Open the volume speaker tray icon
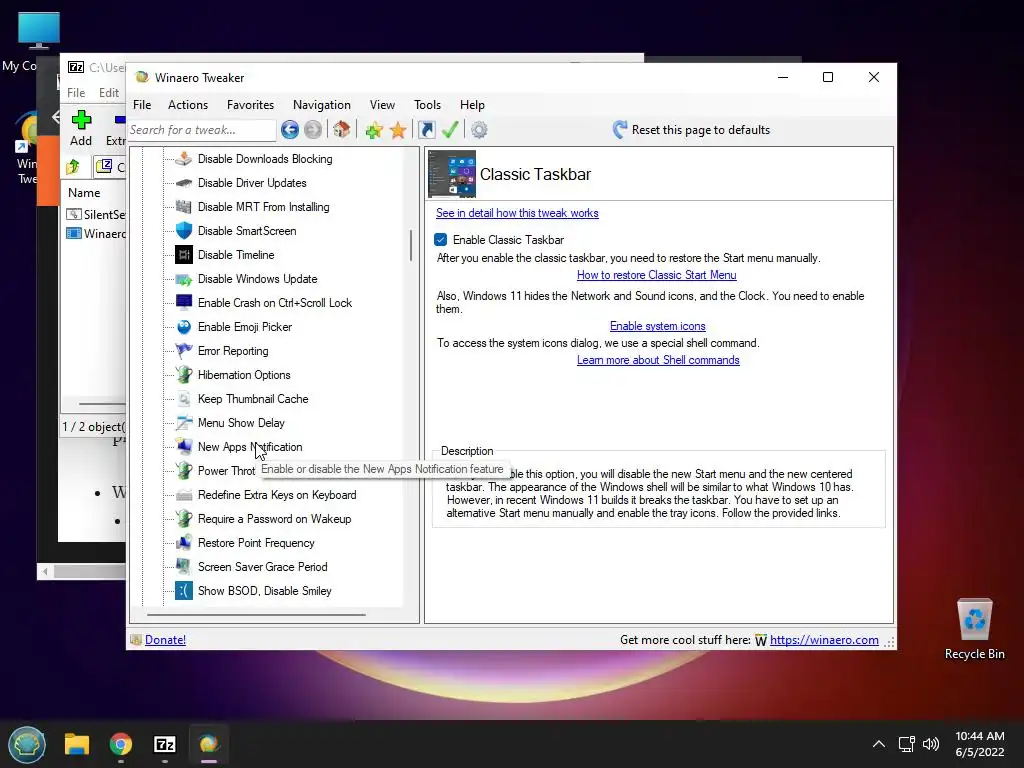1024x768 pixels. [x=931, y=744]
